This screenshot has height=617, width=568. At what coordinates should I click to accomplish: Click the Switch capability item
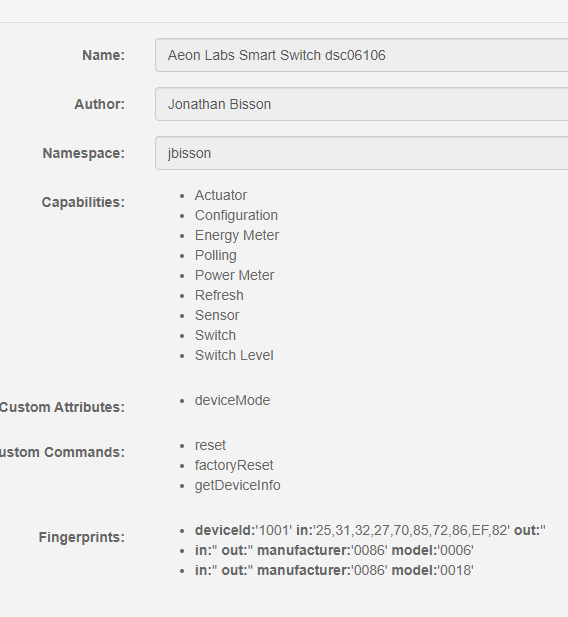click(215, 335)
